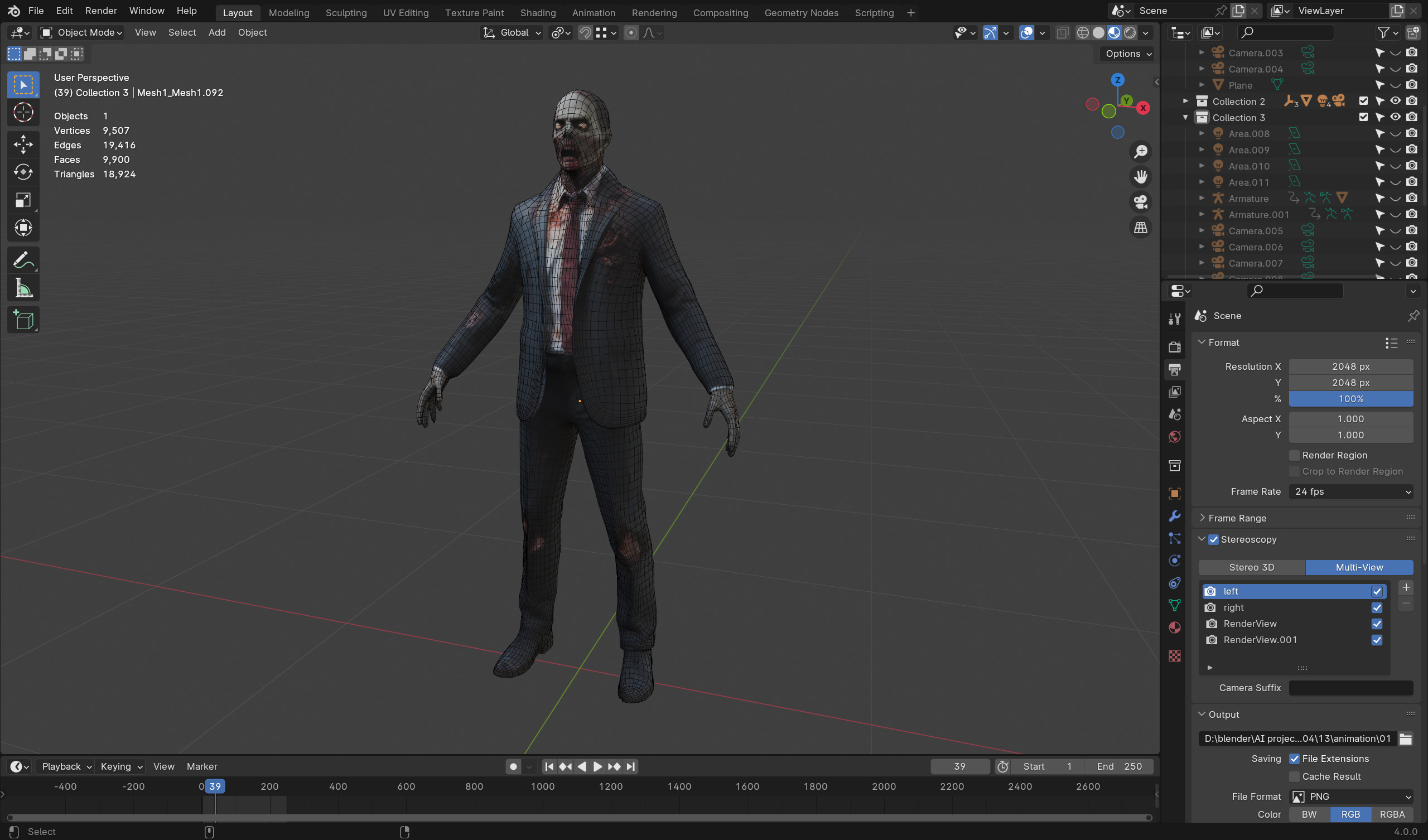Screen dimensions: 1428x840
Task: Click the Camera Suffix input field
Action: tap(1351, 688)
